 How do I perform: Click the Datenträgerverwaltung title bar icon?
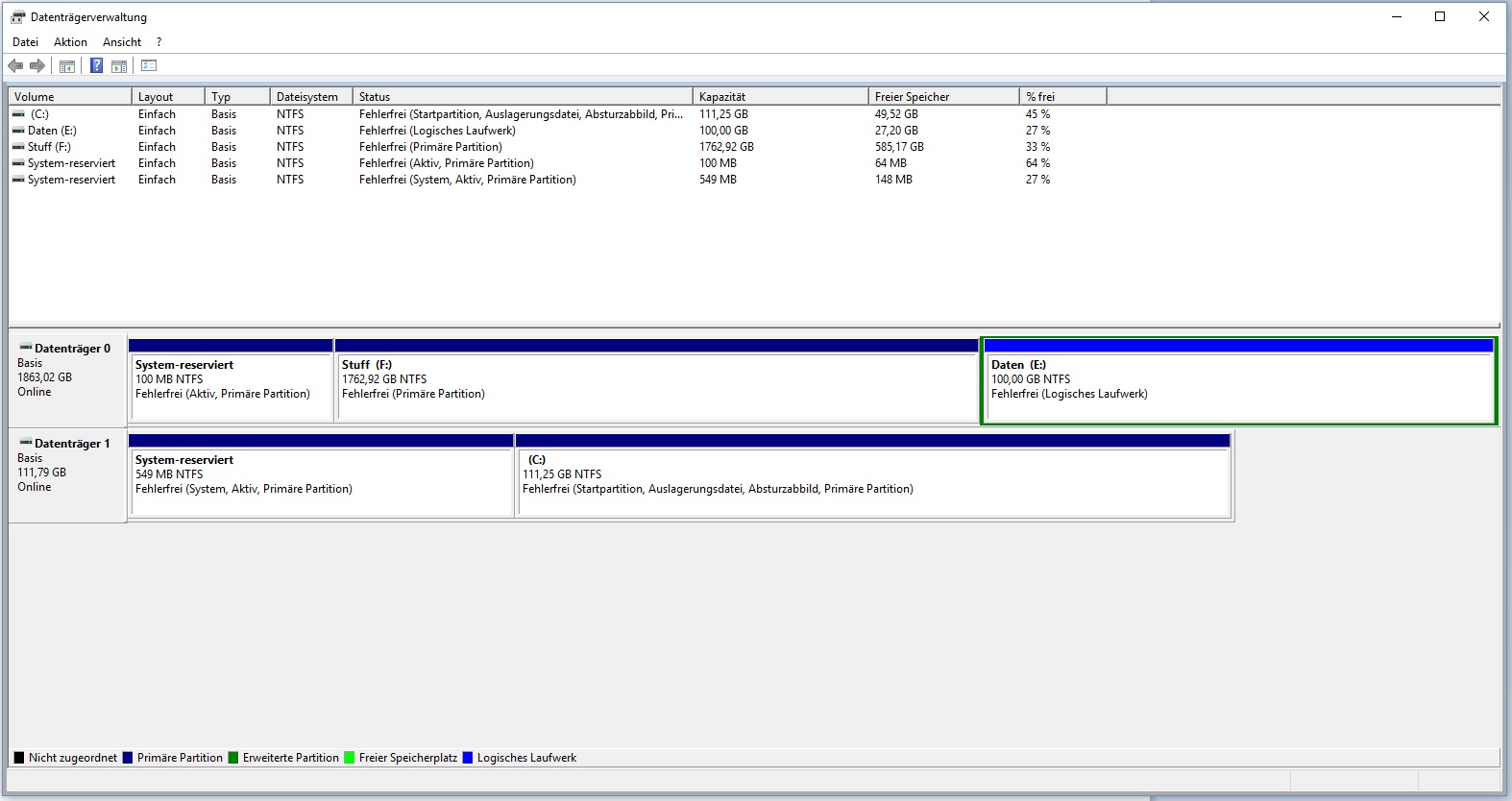pos(17,17)
